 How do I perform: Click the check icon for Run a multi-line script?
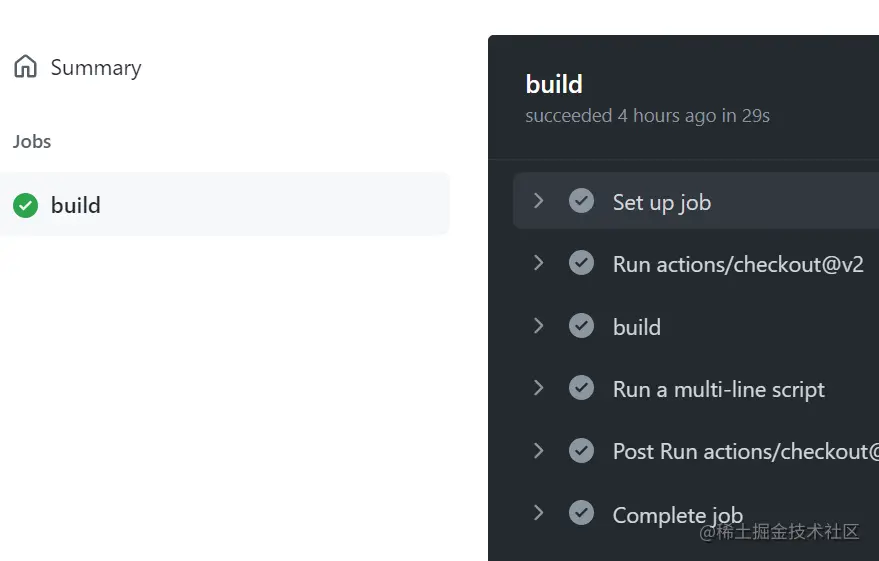581,388
